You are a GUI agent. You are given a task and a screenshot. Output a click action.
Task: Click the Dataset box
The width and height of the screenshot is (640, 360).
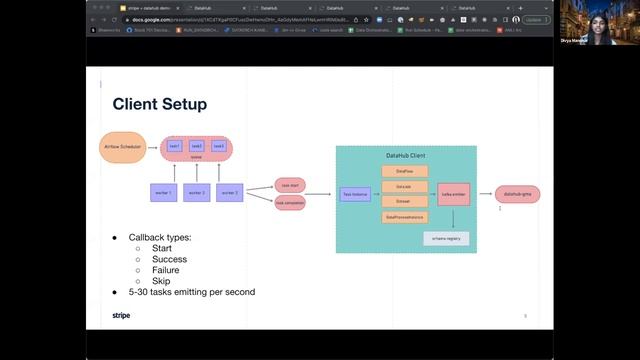404,201
